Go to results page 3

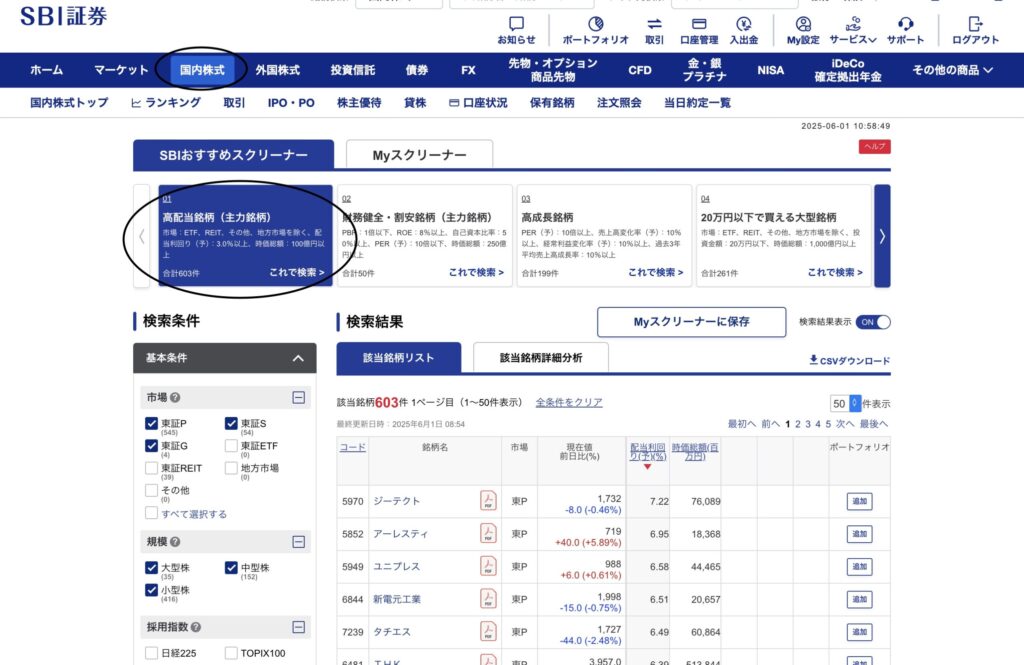point(808,424)
